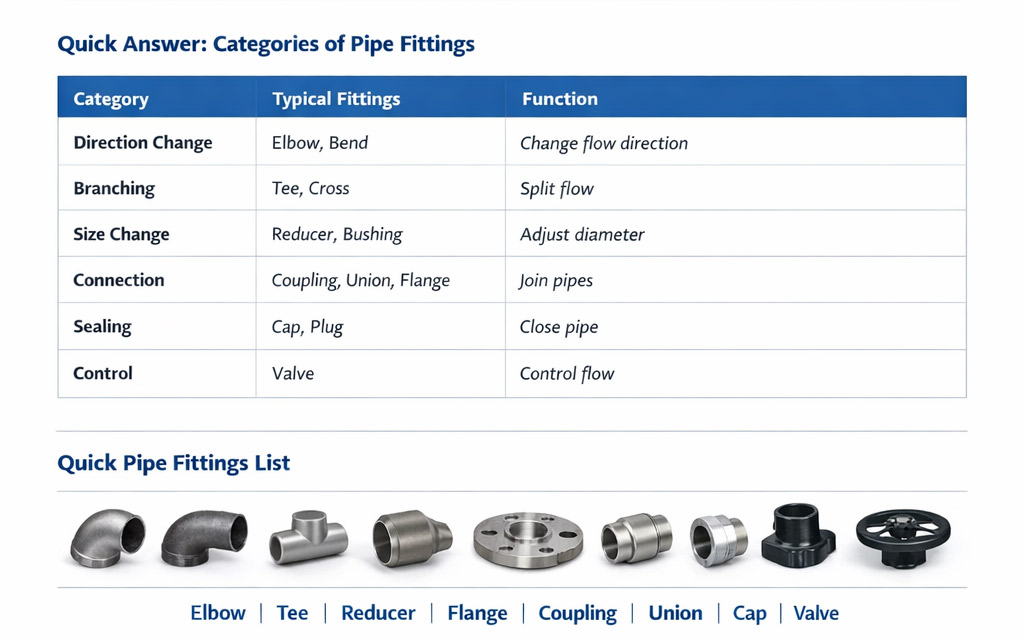The image size is (1024, 638).
Task: Select the Valve label in fittings list
Action: pyautogui.click(x=816, y=613)
